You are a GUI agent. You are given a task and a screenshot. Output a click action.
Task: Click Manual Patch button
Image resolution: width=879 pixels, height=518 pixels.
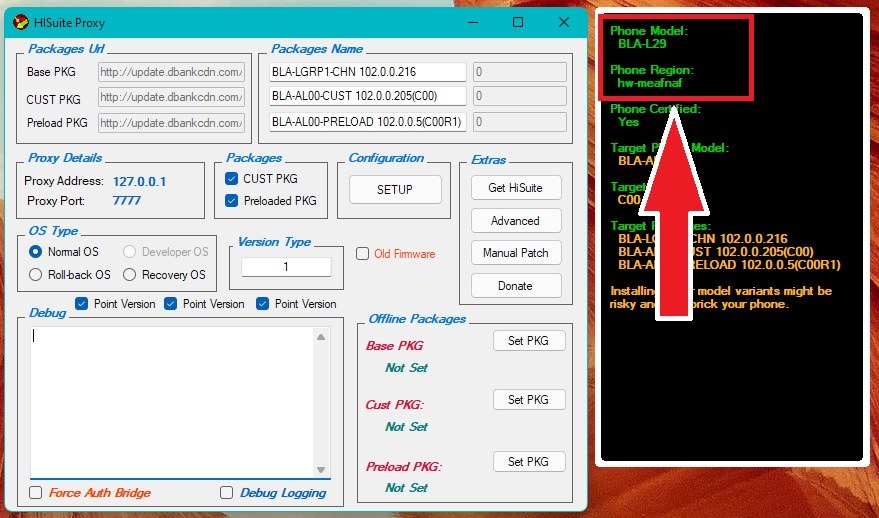click(515, 253)
